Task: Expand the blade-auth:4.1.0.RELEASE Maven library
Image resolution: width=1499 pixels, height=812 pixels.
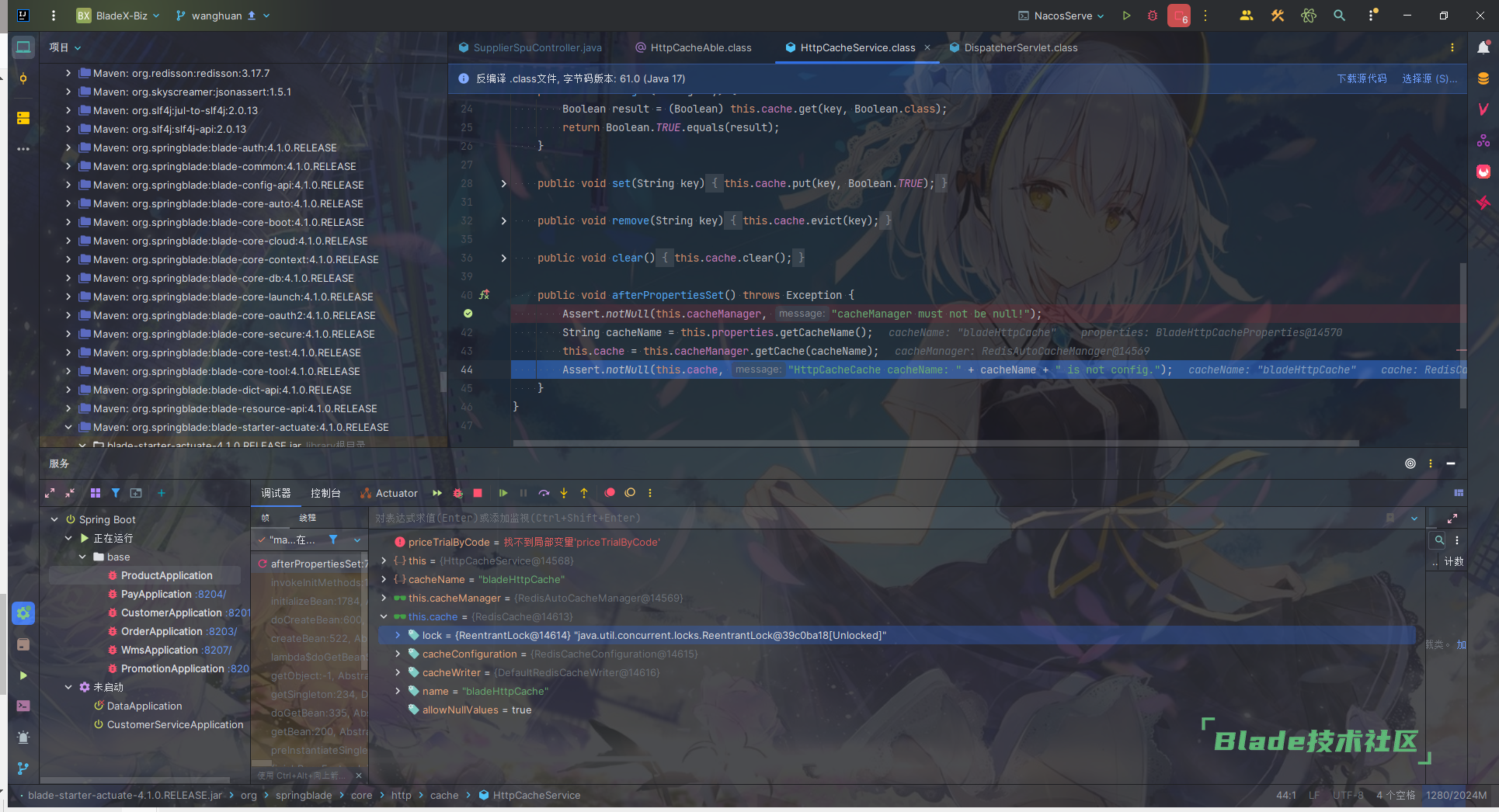Action: (68, 147)
